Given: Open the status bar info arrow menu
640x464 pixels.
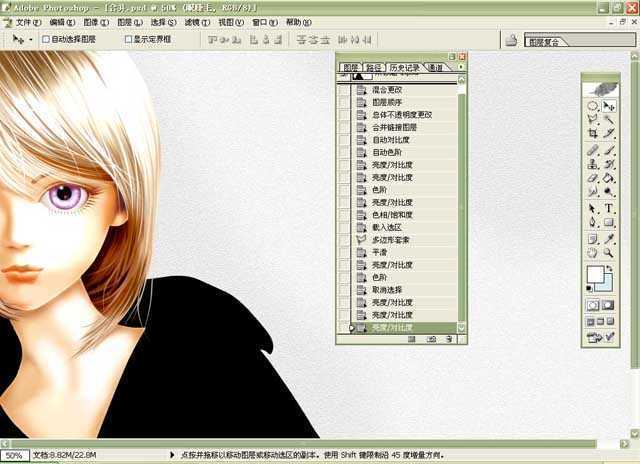Looking at the screenshot, I should [x=172, y=455].
